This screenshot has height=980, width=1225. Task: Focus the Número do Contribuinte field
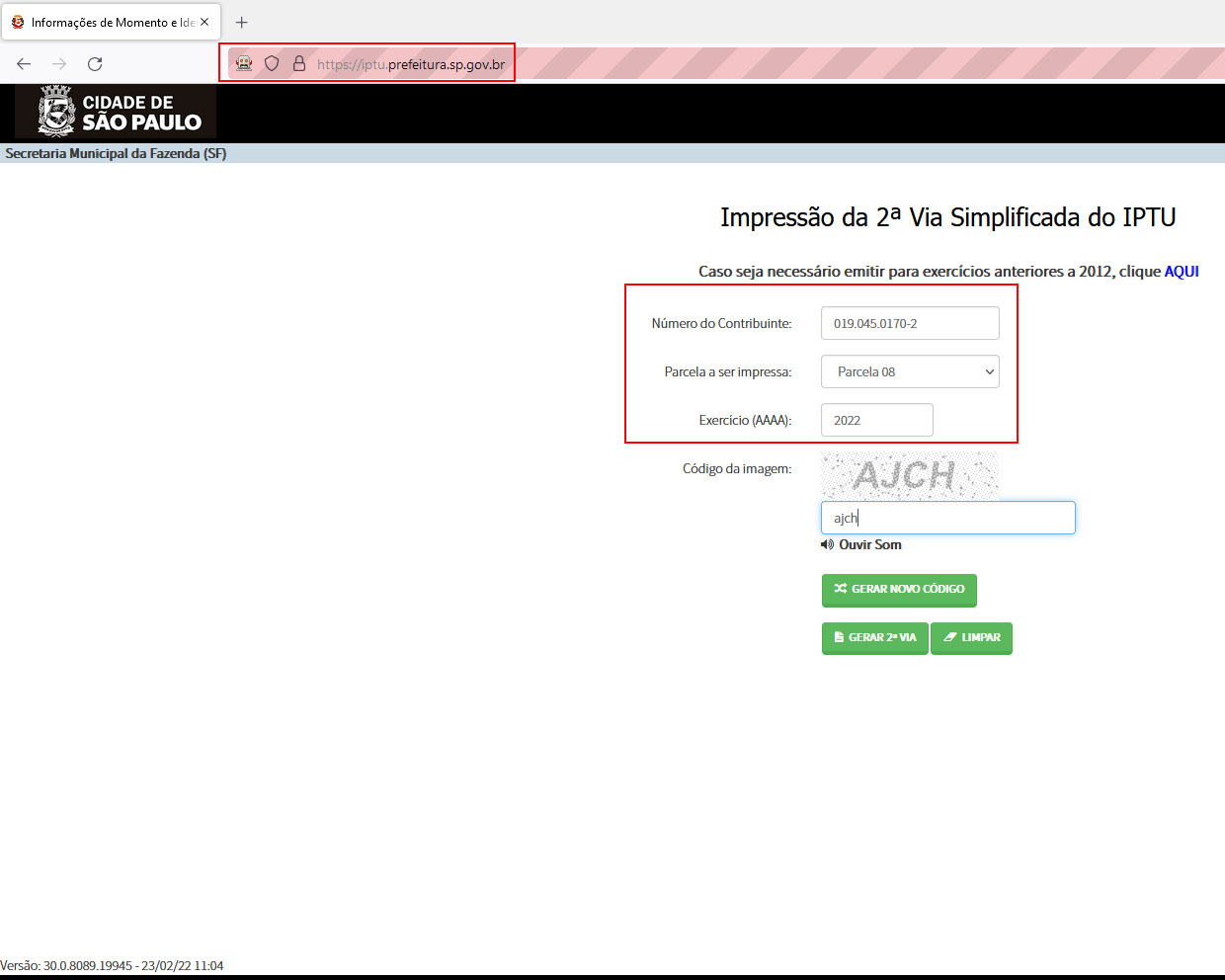pos(910,323)
